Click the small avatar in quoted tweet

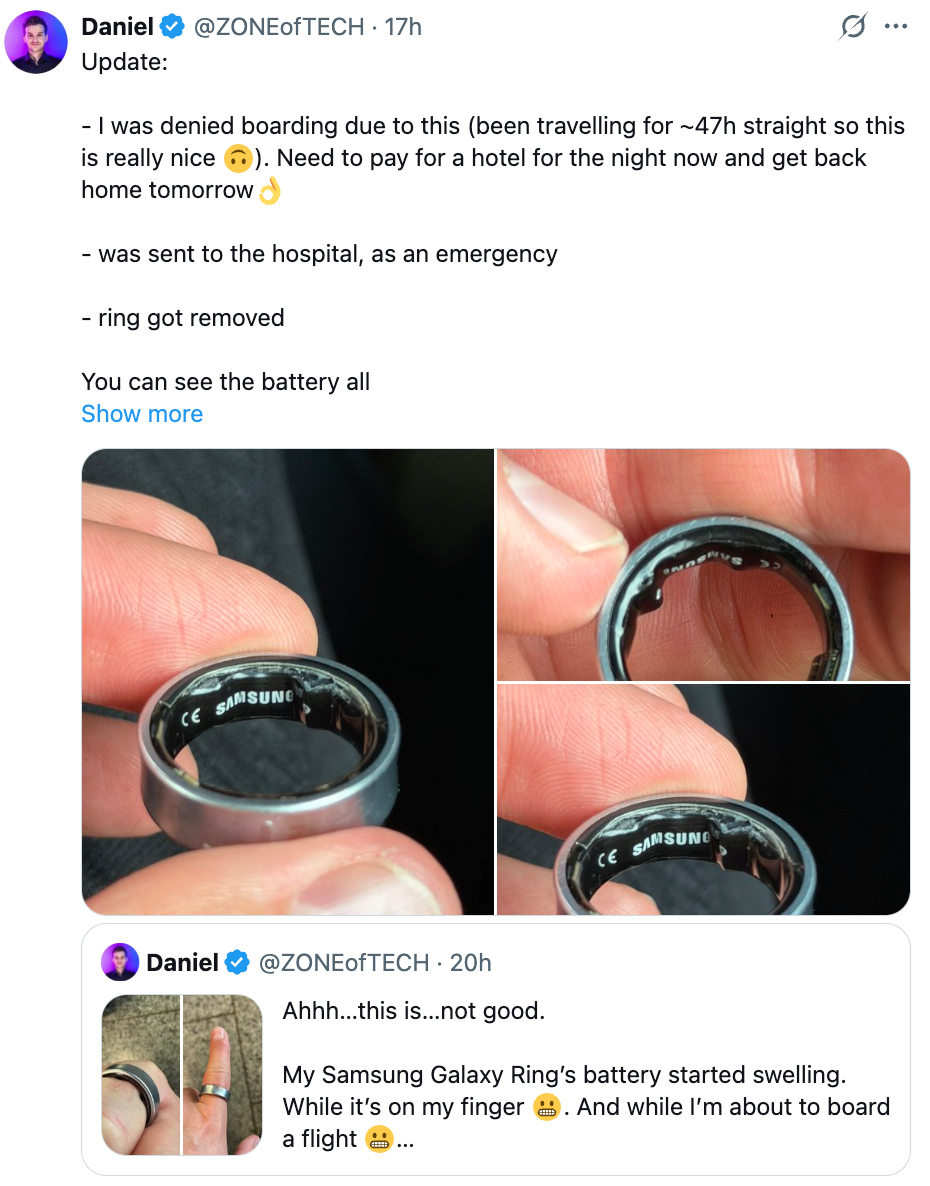point(120,962)
